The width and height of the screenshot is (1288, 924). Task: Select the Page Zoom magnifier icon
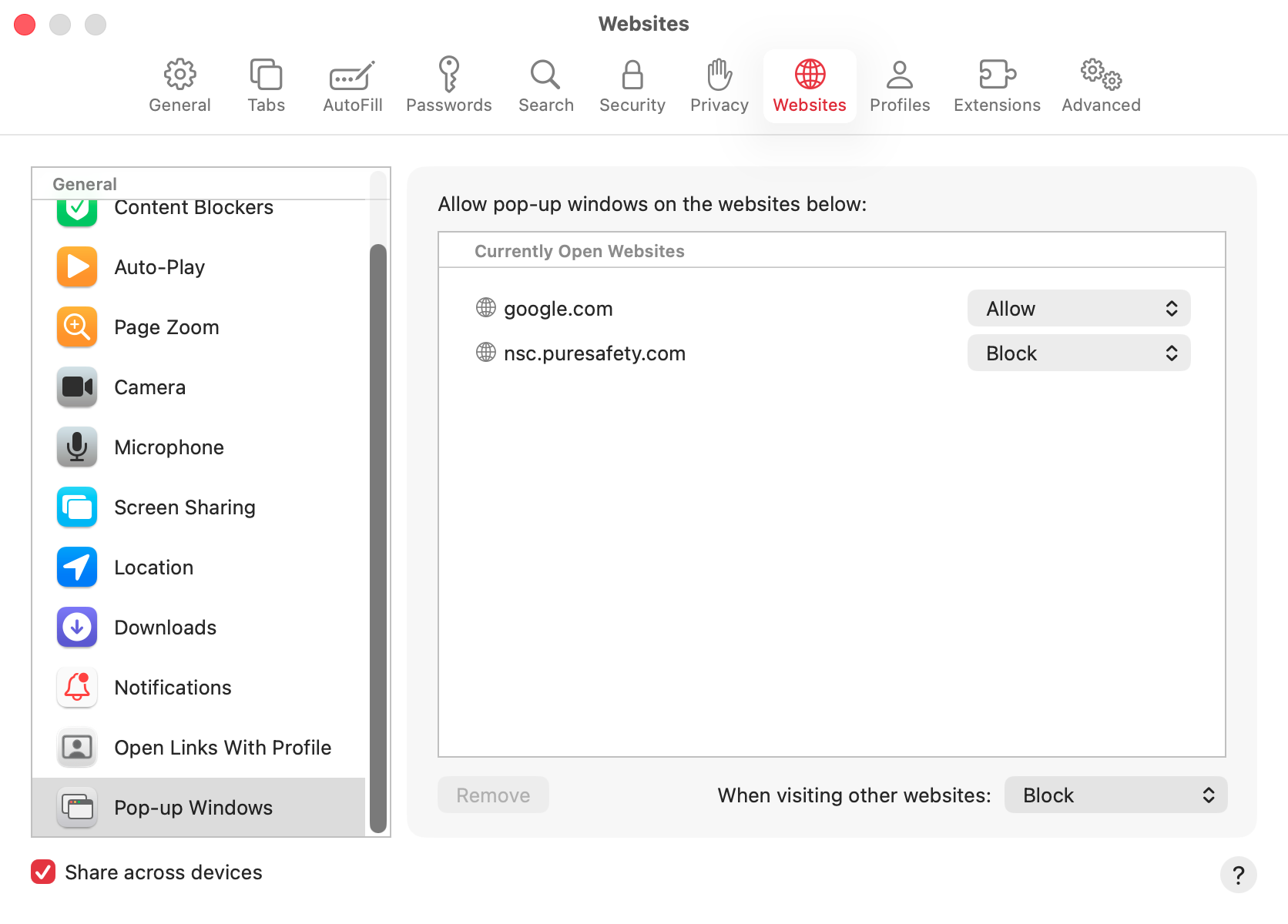[76, 326]
